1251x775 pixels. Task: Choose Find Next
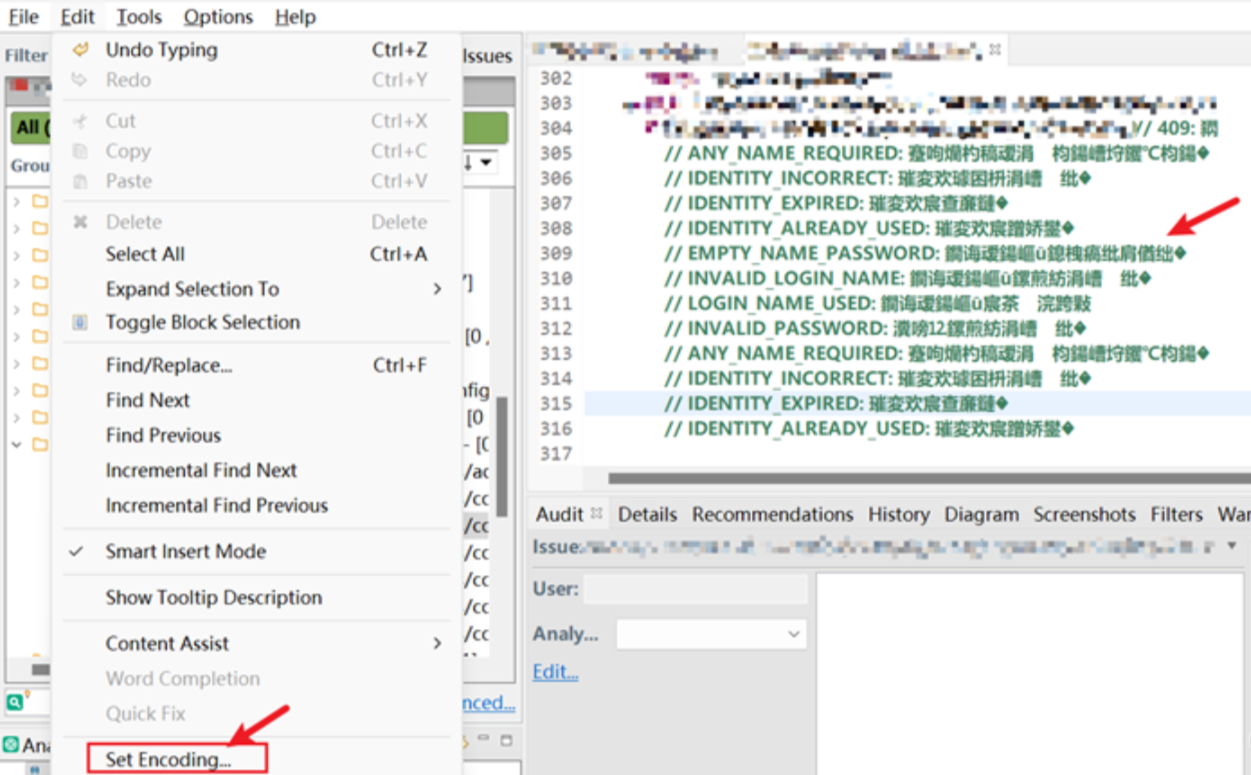257,400
